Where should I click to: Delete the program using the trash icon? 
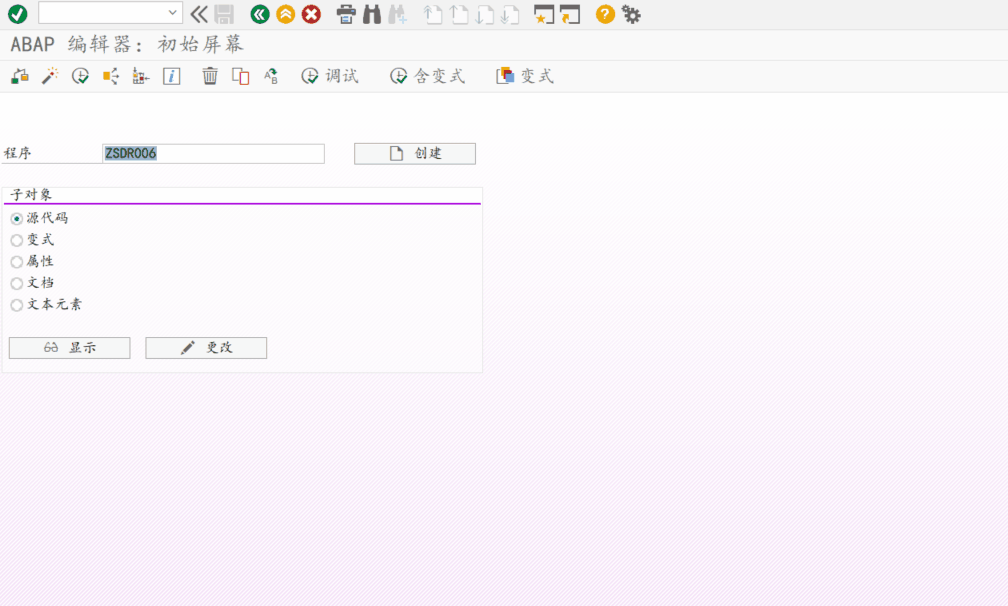(209, 75)
